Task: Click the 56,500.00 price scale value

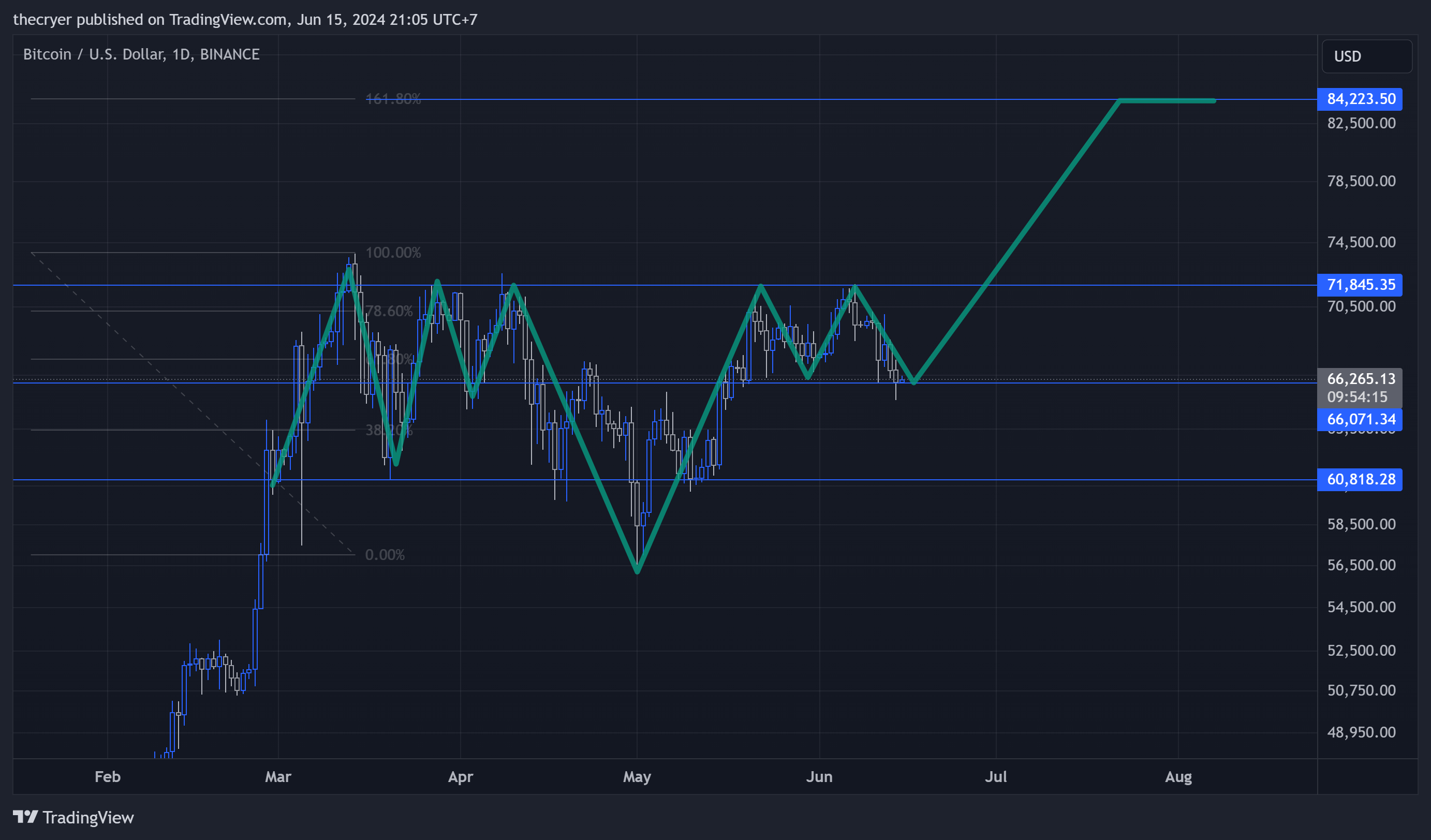Action: click(1361, 565)
